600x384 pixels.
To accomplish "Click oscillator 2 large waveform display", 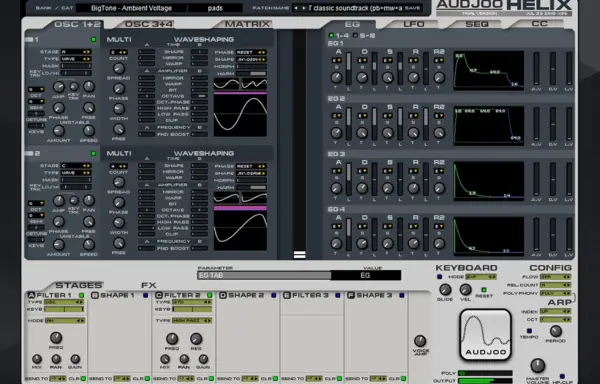I will click(x=240, y=230).
